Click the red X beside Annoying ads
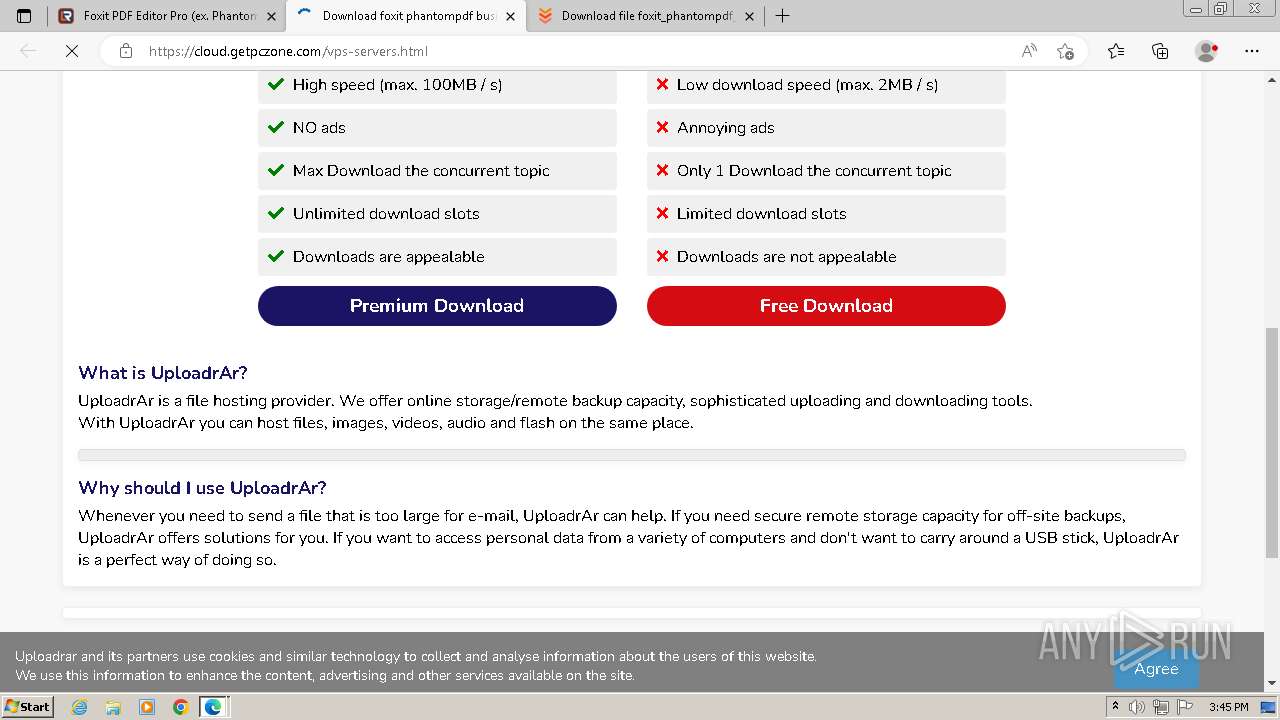Viewport: 1280px width, 720px height. (x=662, y=127)
